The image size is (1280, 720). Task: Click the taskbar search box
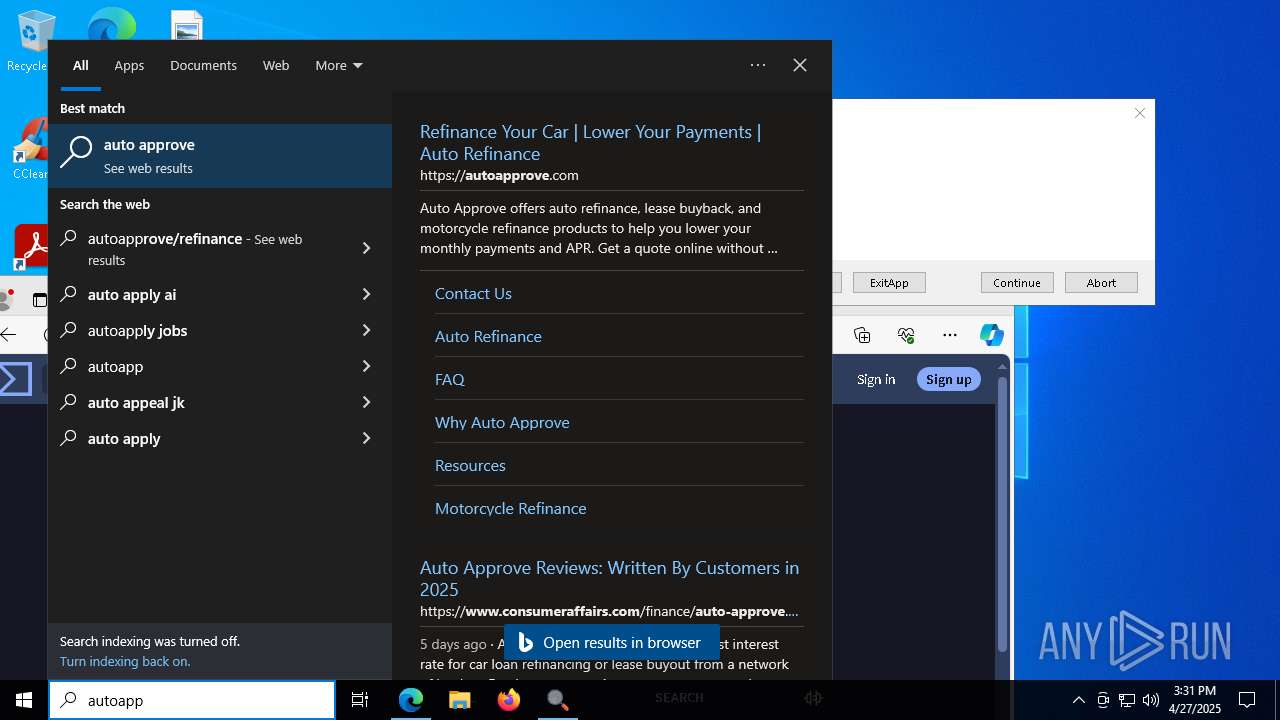192,700
